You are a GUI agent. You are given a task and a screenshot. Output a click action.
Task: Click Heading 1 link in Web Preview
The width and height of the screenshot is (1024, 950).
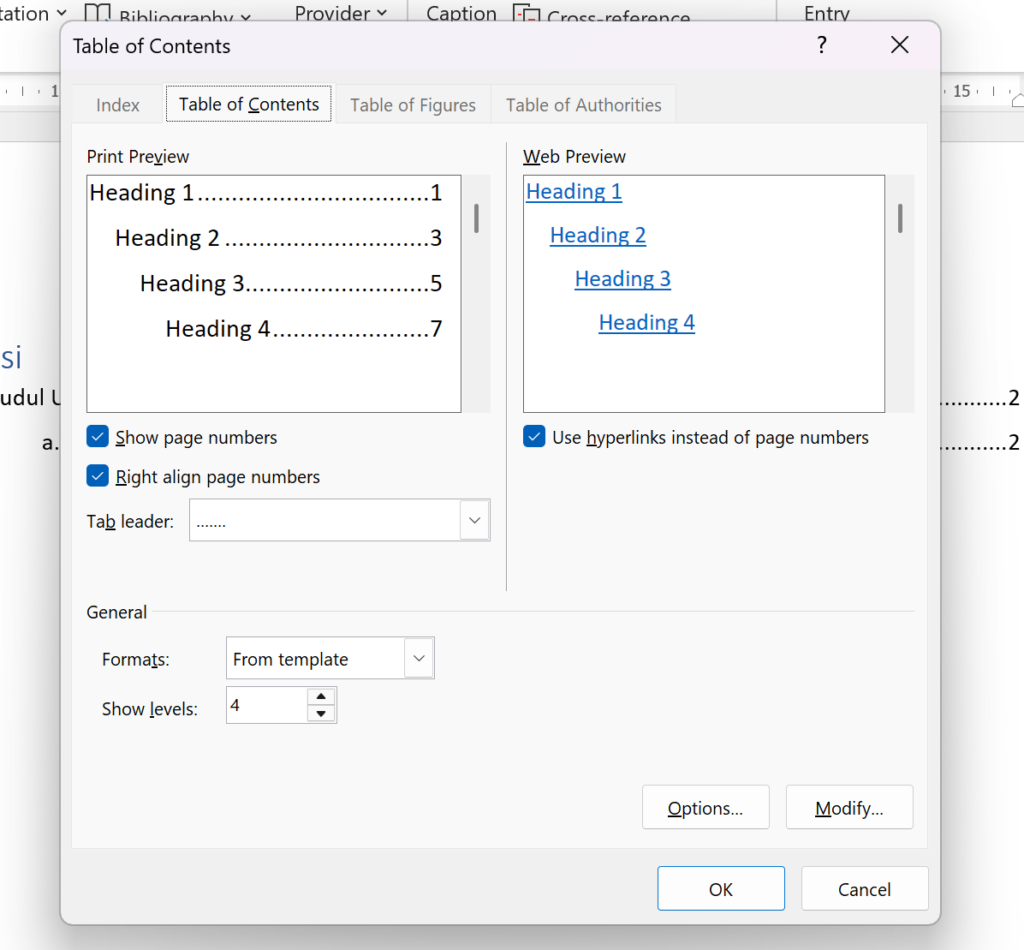tap(574, 191)
